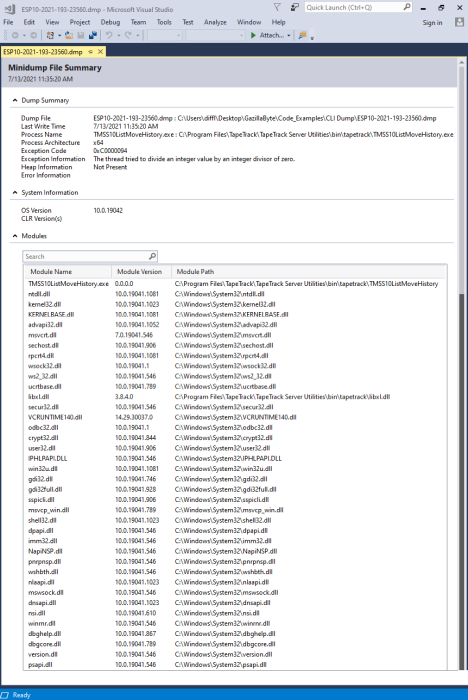468x700 pixels.
Task: Open the Undo history dropdown arrow
Action: pos(118,35)
